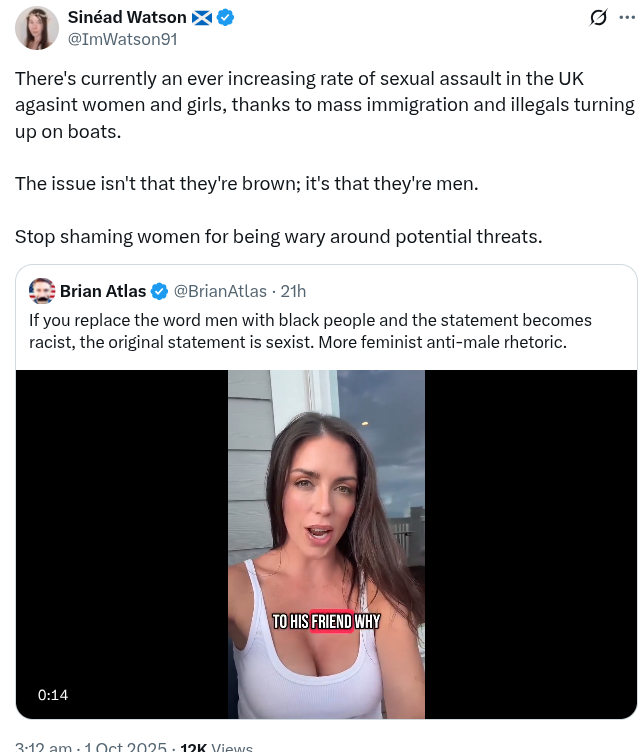Open the 1 Oct 2025 post date link
The image size is (644, 752).
click(x=125, y=747)
